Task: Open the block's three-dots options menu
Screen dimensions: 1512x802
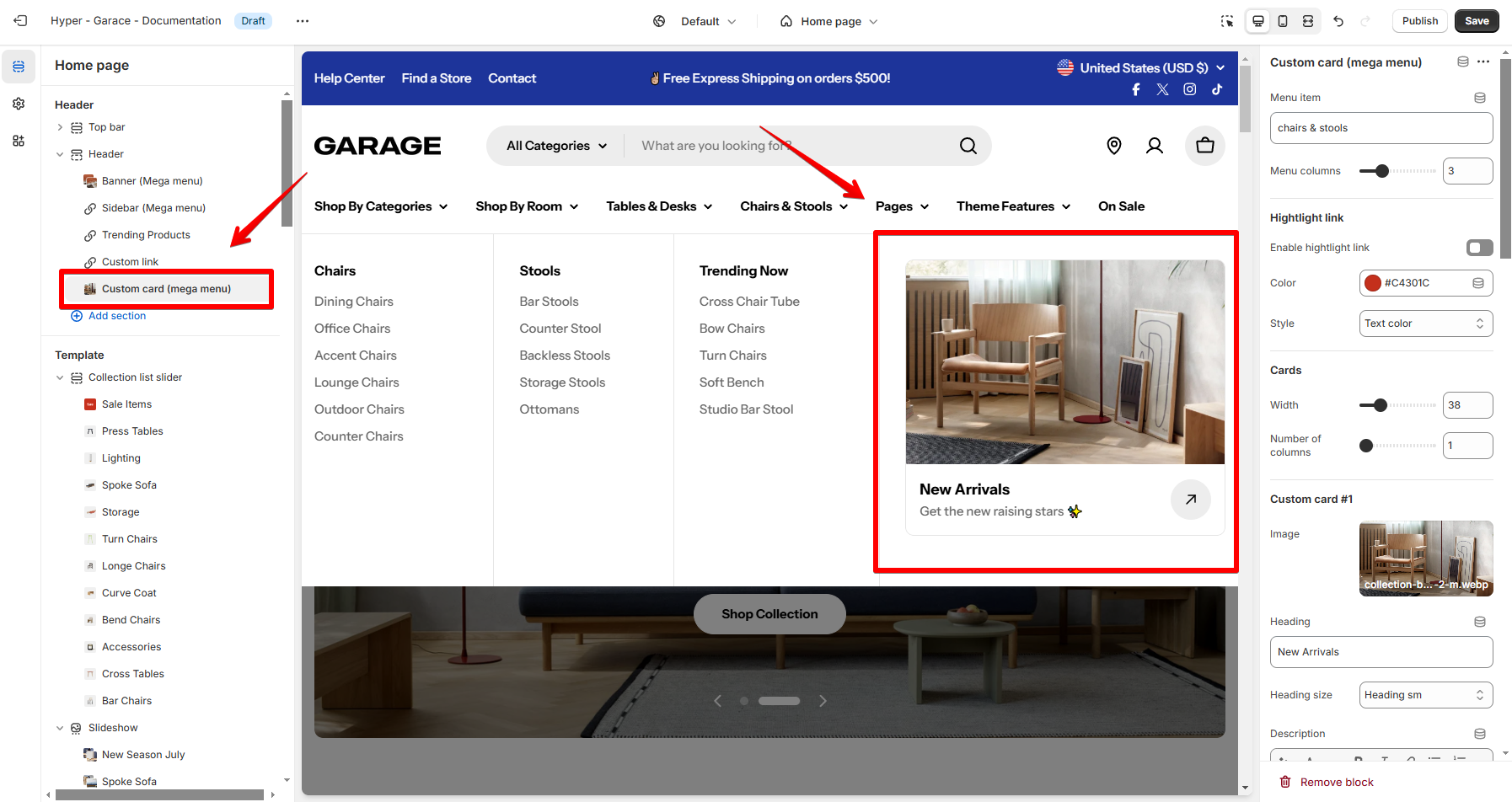Action: [x=1483, y=61]
